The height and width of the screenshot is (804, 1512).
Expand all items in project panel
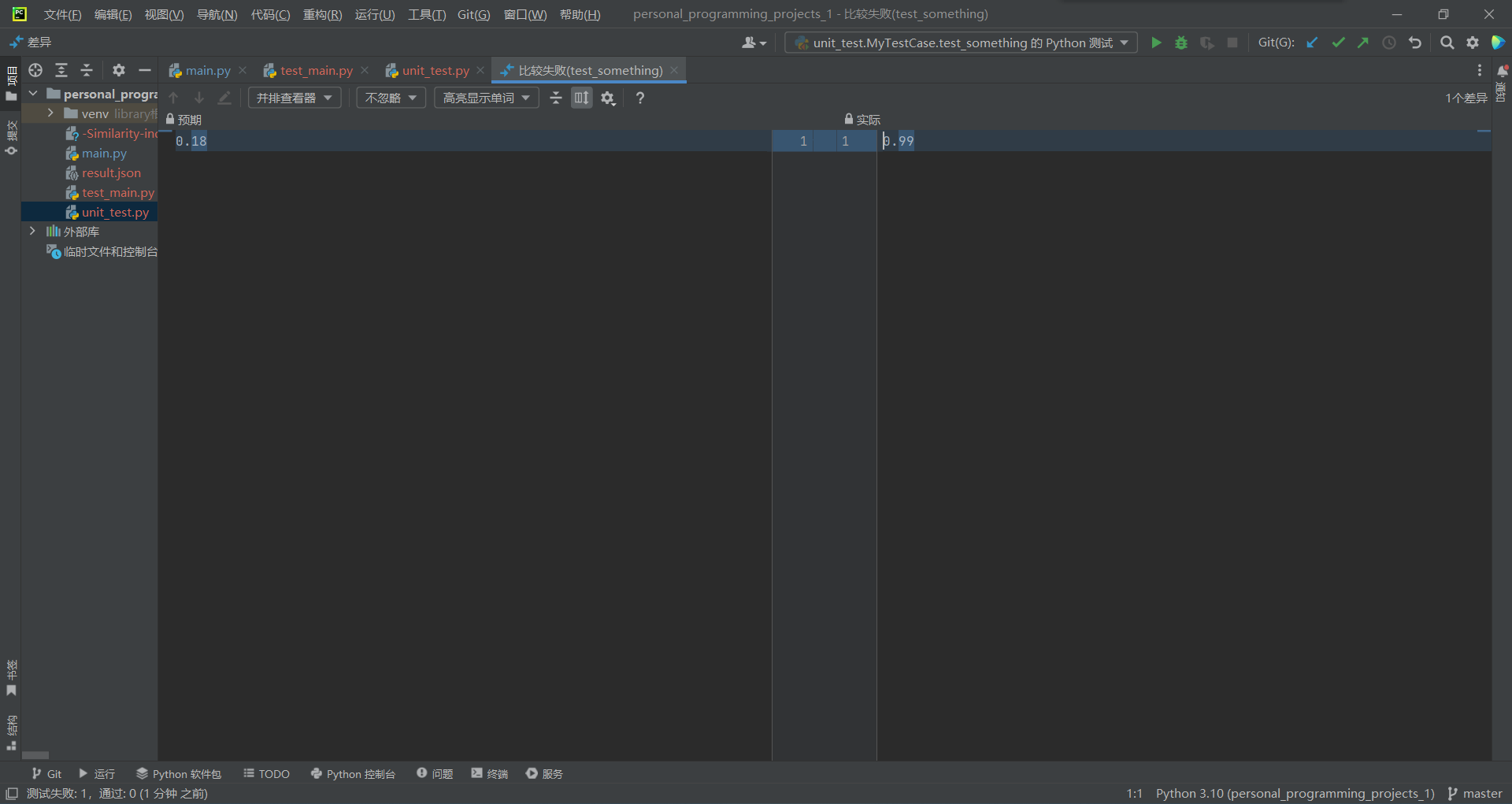[61, 70]
